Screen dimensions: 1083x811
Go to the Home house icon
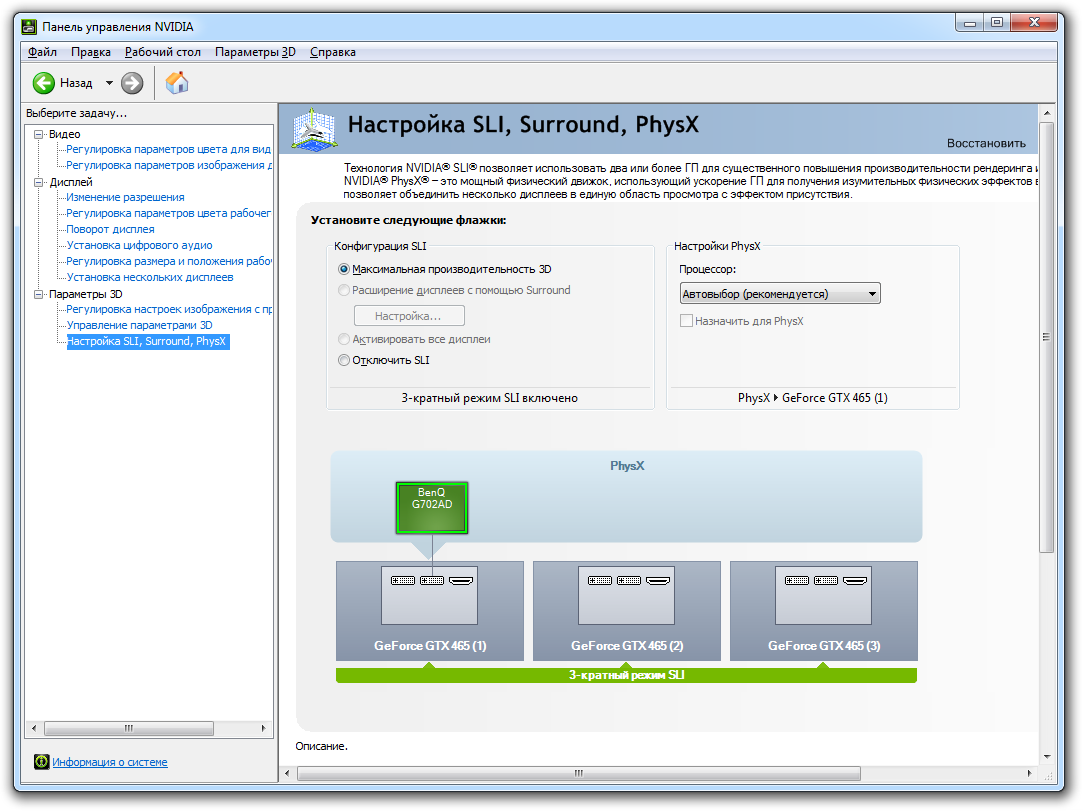click(177, 82)
